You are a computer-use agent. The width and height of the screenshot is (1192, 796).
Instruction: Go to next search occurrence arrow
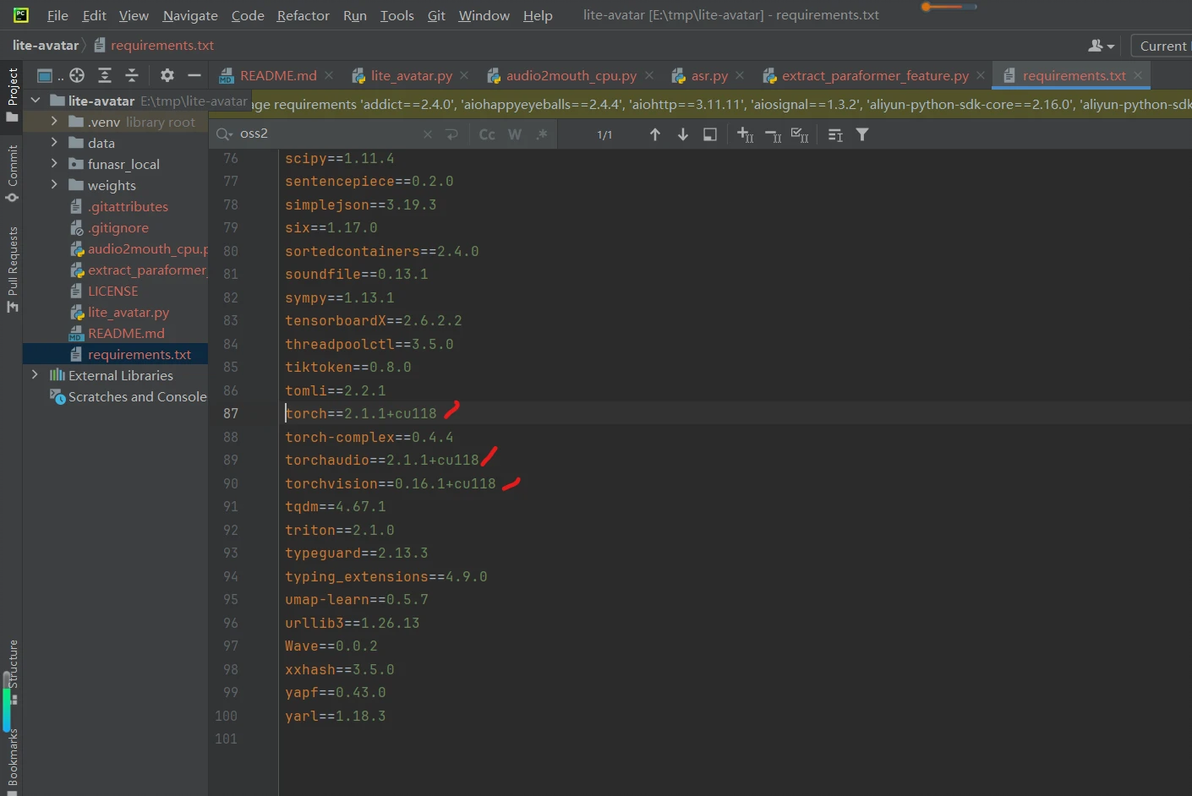pyautogui.click(x=682, y=134)
